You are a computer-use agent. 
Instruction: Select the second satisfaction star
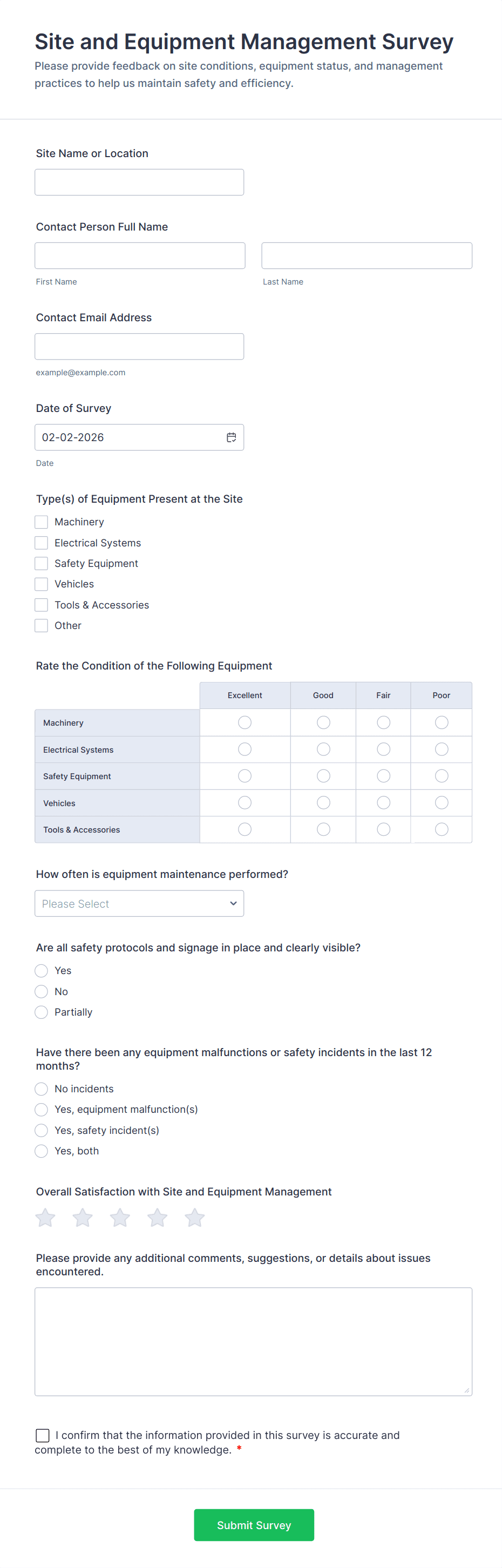83,1218
